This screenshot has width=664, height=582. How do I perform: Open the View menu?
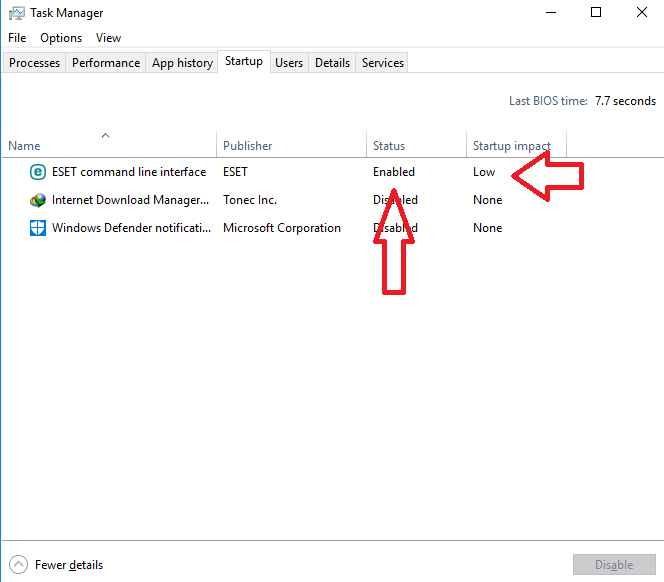108,38
